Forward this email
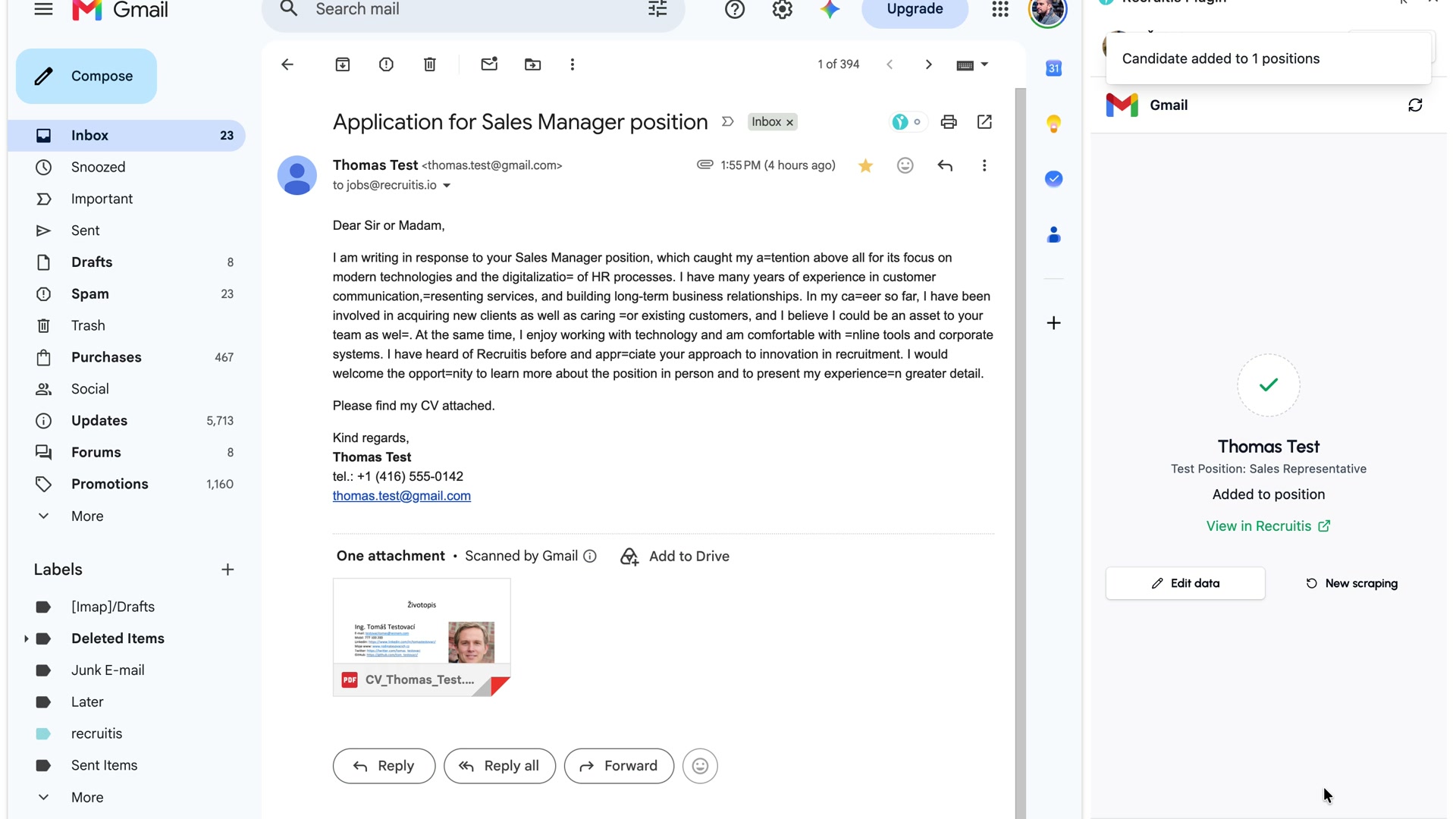This screenshot has width=1456, height=819. pos(619,766)
